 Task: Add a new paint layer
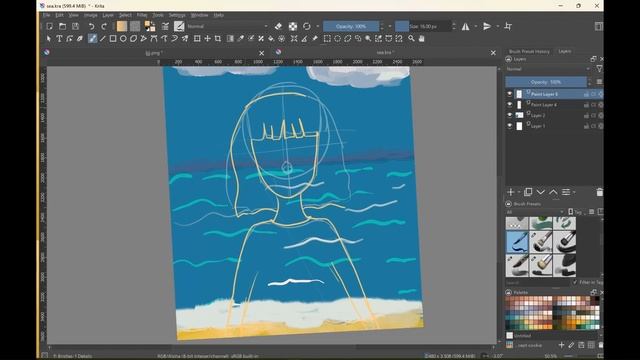pyautogui.click(x=511, y=192)
